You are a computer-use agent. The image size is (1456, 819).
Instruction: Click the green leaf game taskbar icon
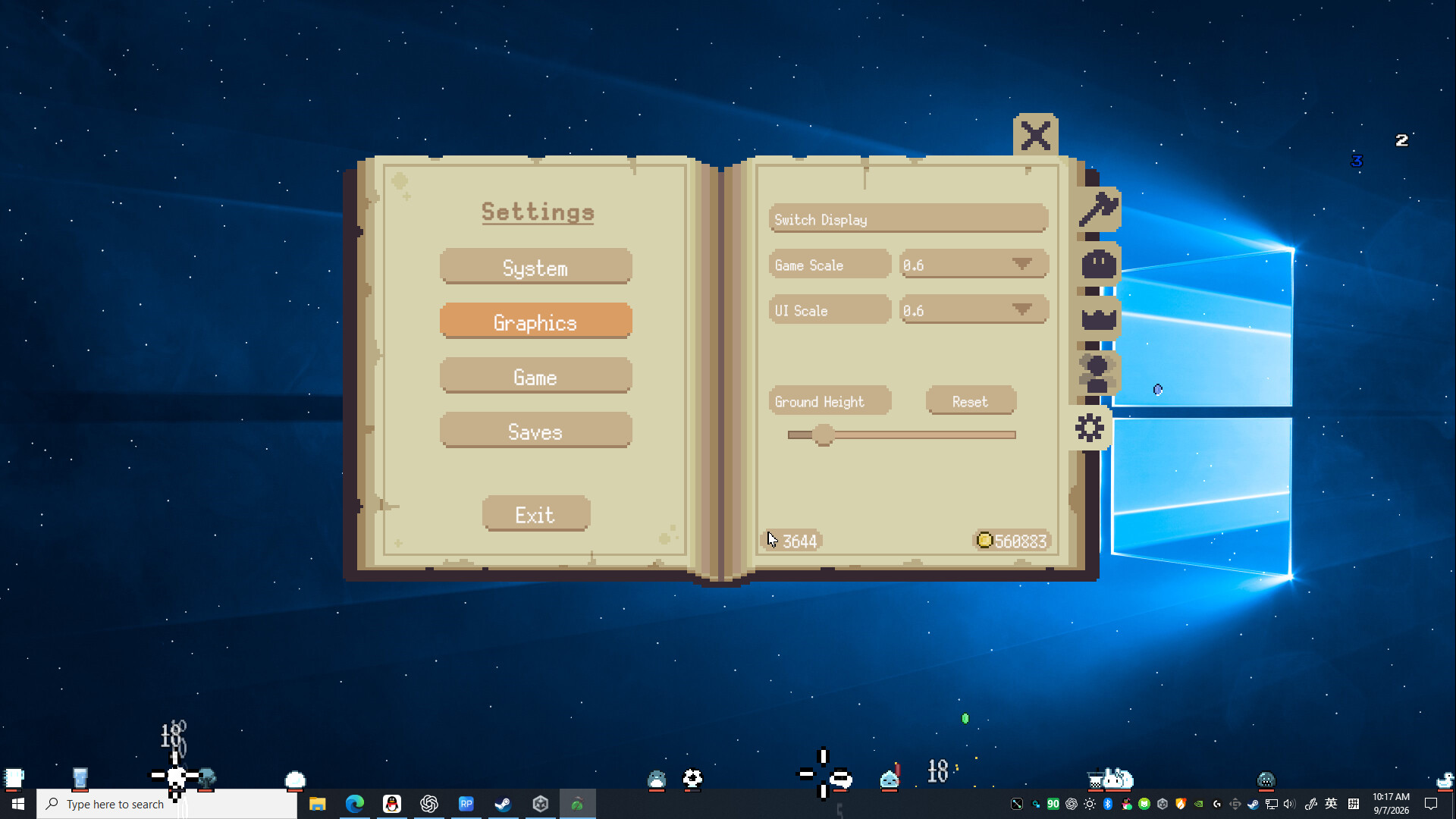[x=577, y=804]
